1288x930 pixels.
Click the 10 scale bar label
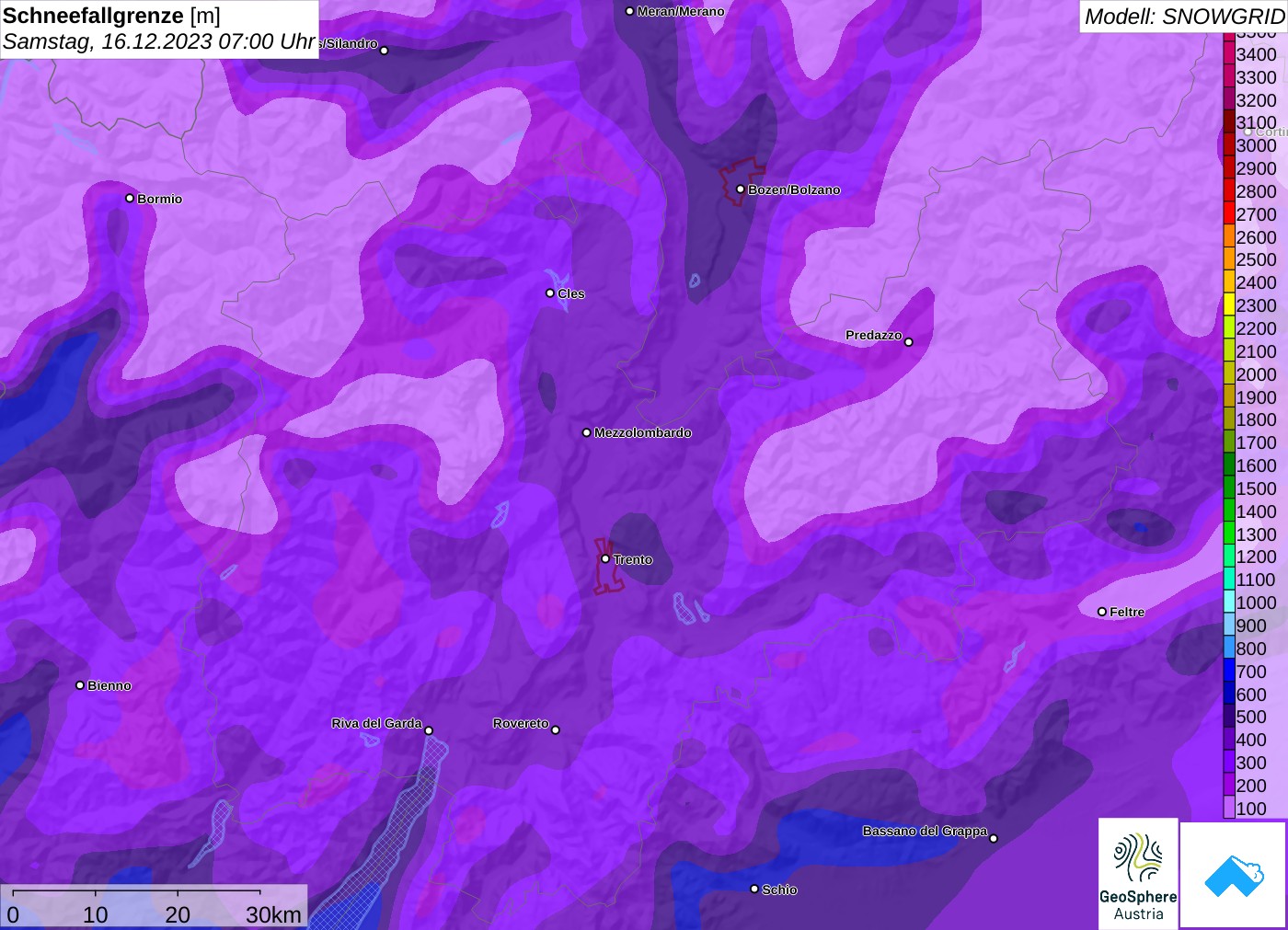coord(96,914)
